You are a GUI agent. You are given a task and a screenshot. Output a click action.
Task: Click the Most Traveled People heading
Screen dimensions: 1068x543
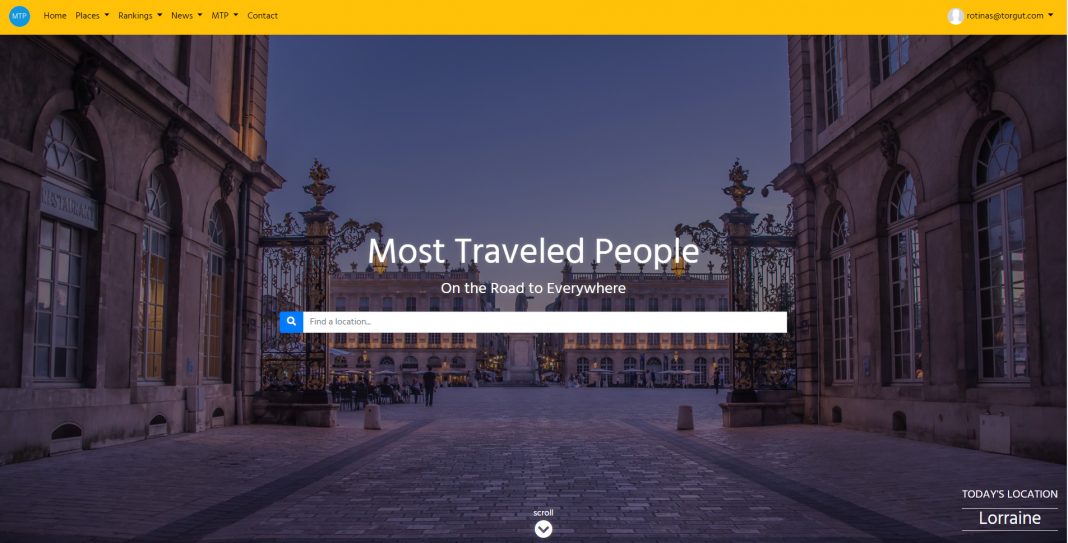[533, 251]
